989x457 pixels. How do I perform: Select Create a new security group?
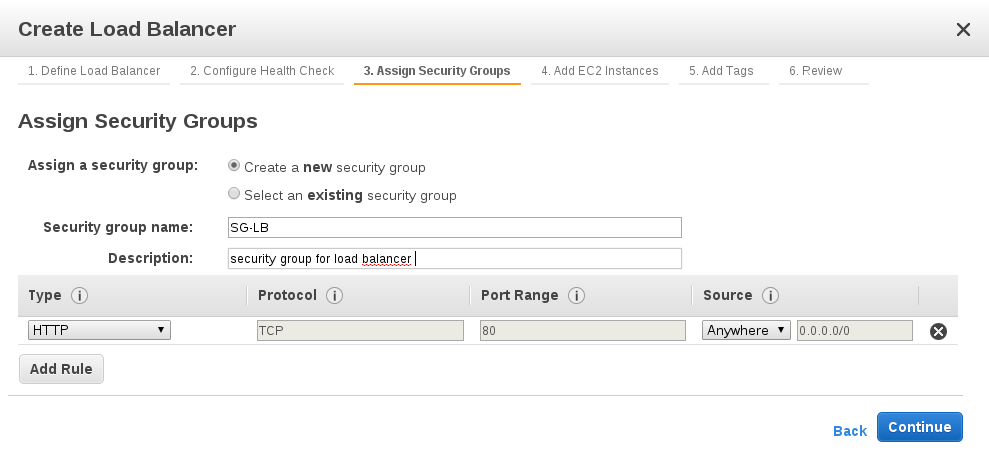click(234, 166)
